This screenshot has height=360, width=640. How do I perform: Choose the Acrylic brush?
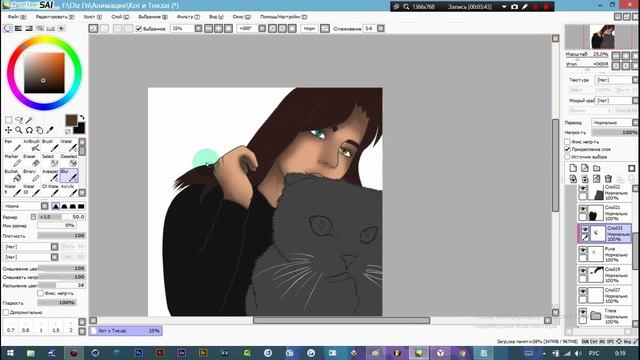click(69, 190)
